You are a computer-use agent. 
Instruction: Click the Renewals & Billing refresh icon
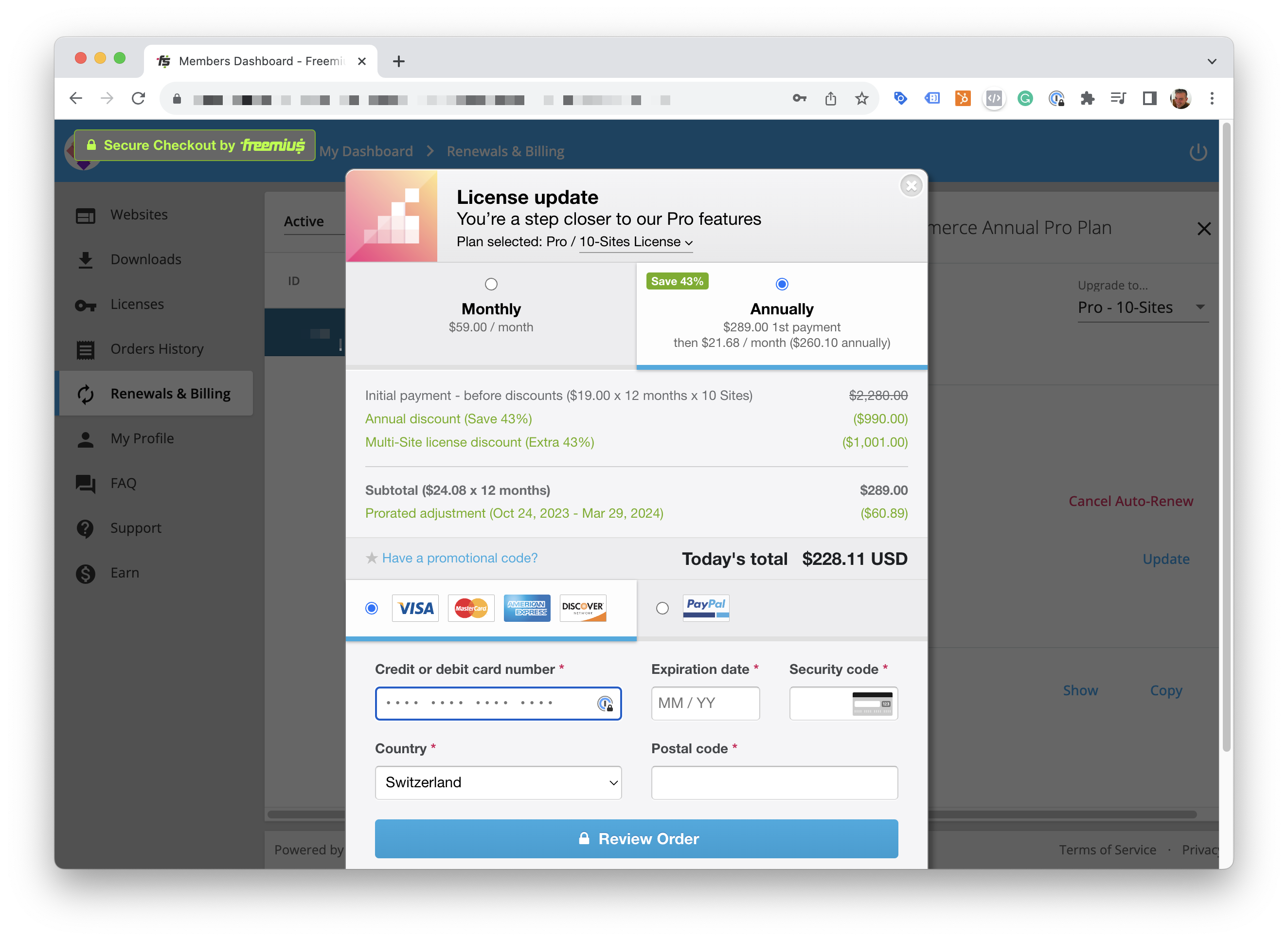point(86,394)
